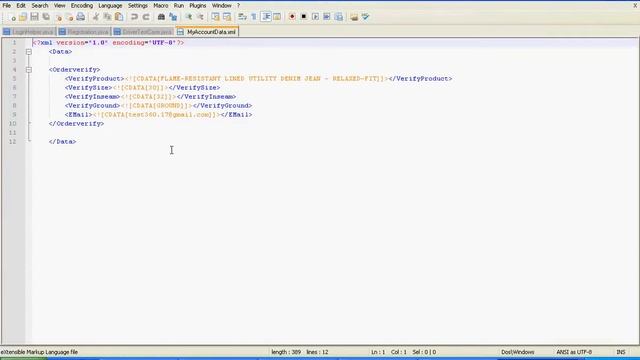This screenshot has width=640, height=360.
Task: Click the VerifySize opening tag on line 6
Action: pyautogui.click(x=88, y=87)
